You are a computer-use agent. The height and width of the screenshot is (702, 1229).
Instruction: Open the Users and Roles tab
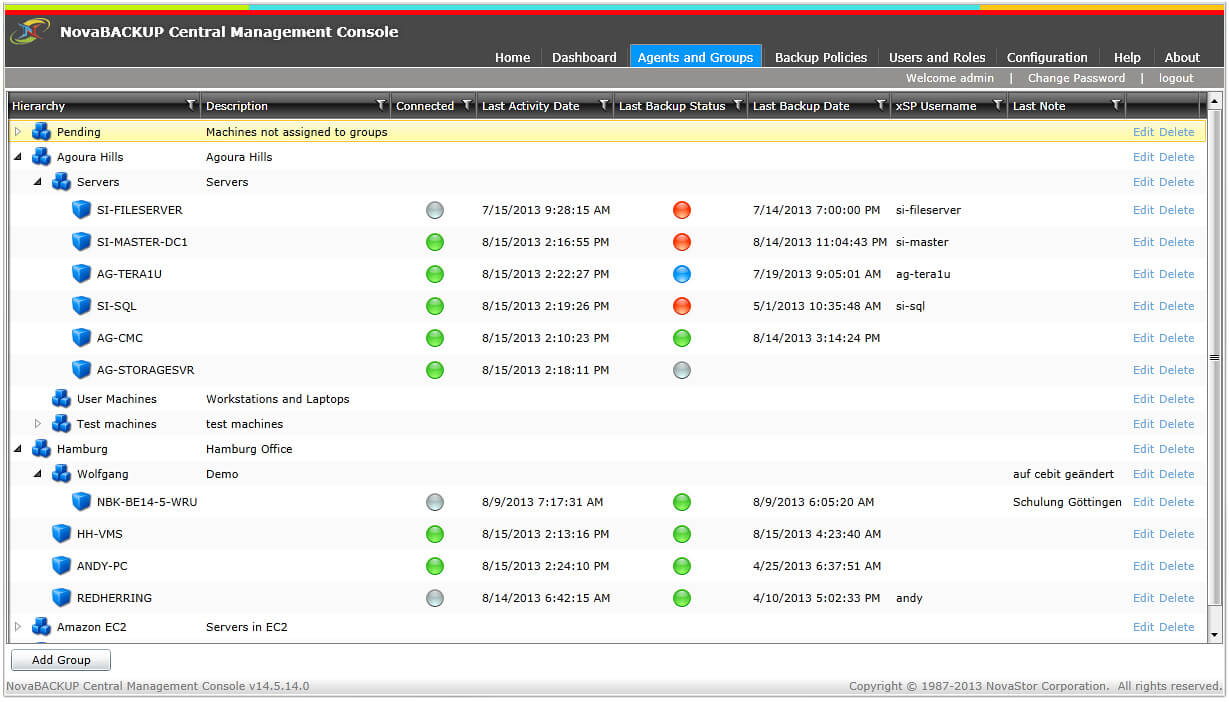(937, 57)
